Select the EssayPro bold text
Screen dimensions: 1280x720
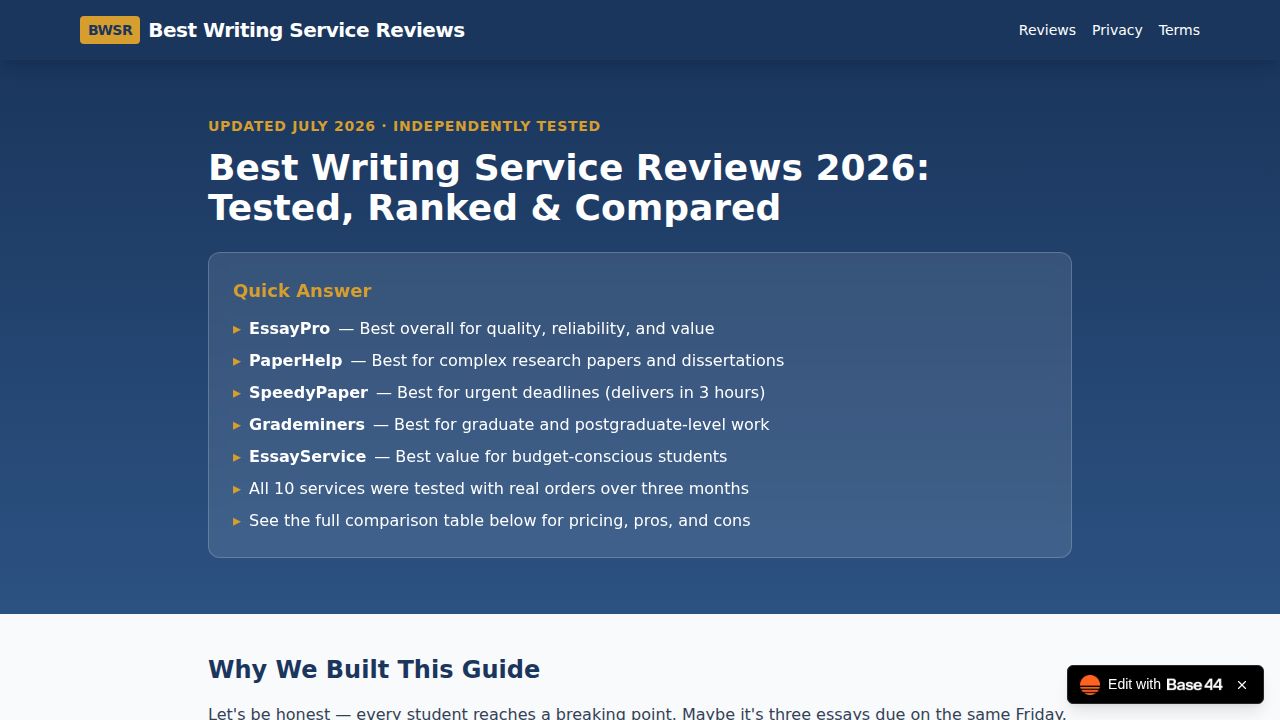coord(289,328)
